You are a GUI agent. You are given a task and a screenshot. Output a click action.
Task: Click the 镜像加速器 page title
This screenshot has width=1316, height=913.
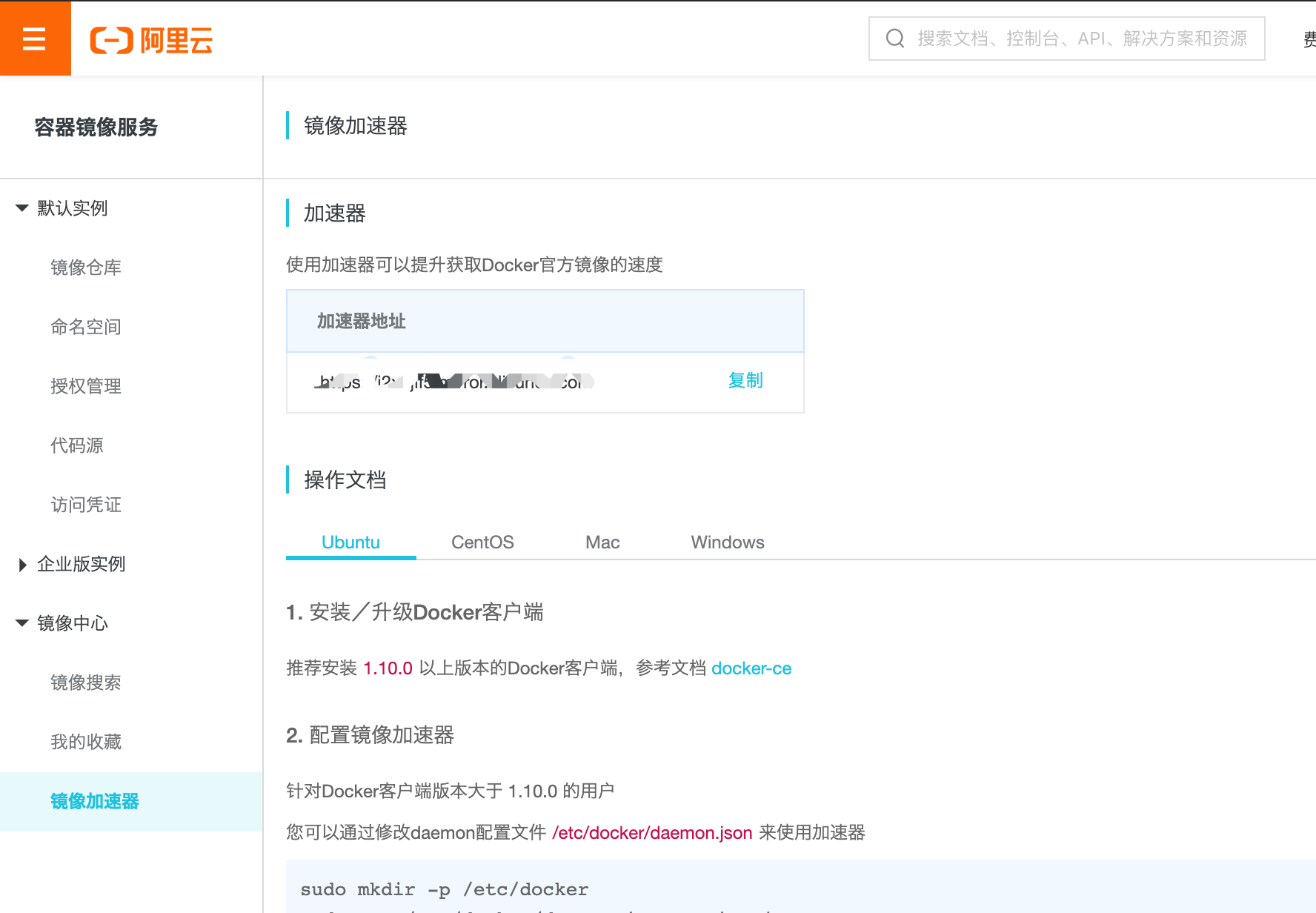click(356, 126)
